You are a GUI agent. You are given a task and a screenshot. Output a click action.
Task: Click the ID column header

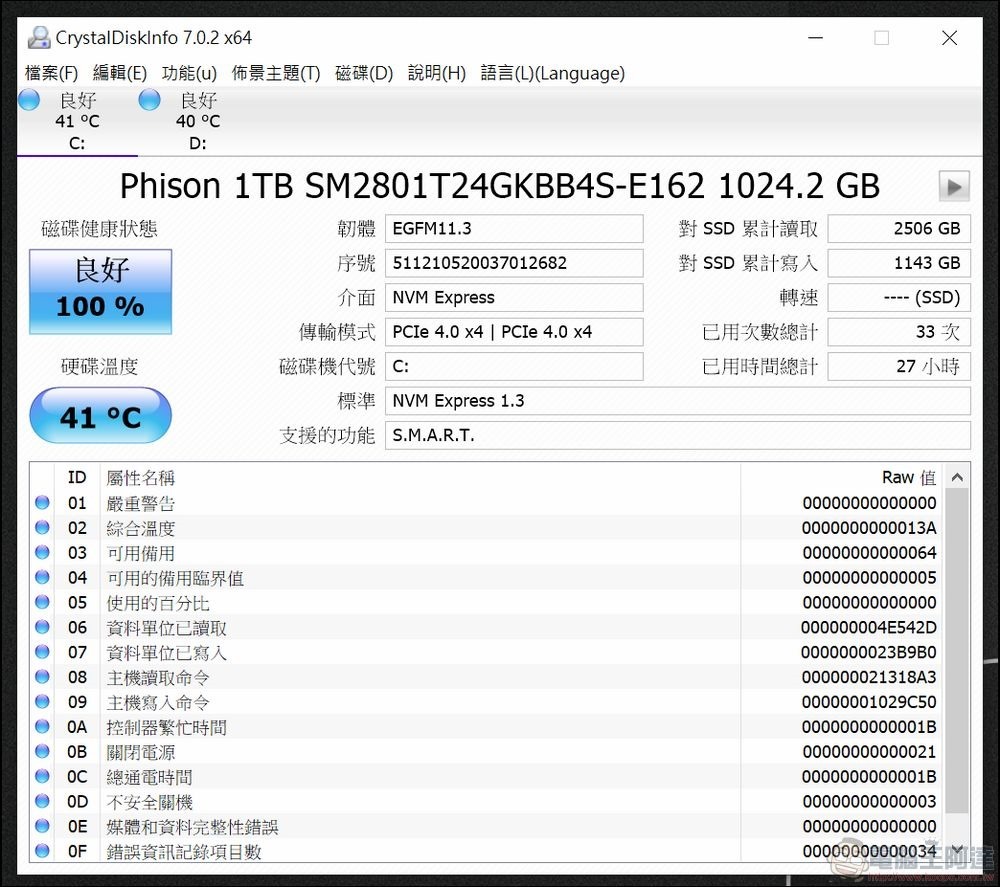77,478
